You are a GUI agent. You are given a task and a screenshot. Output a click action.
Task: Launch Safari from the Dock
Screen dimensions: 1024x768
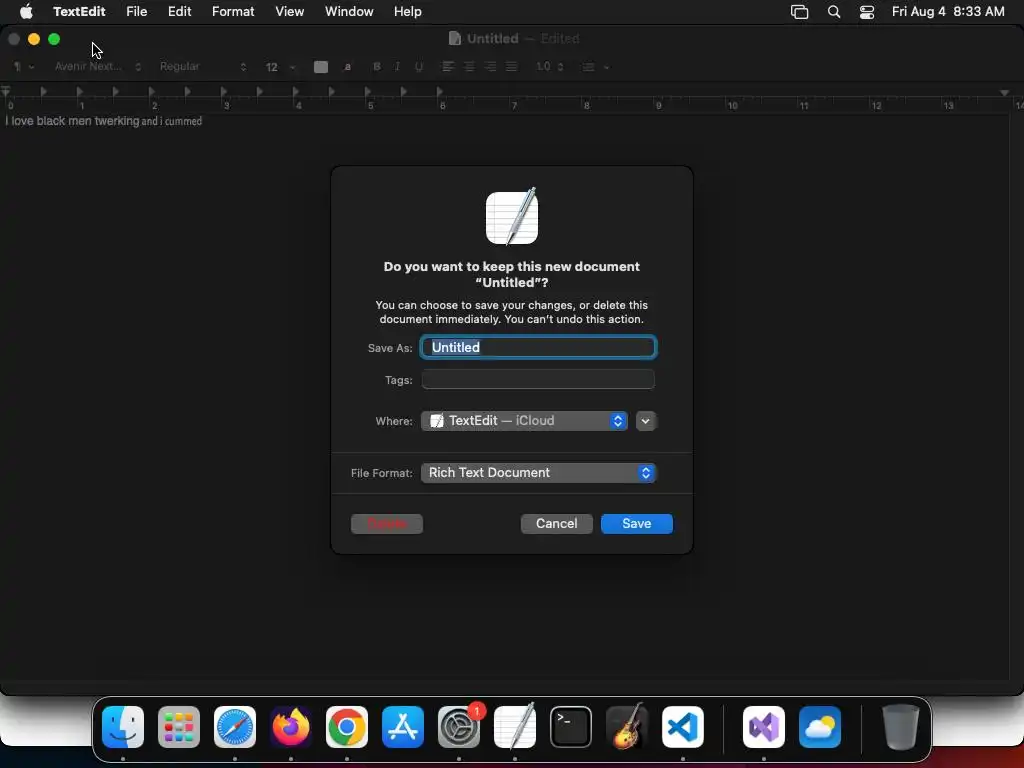[x=235, y=726]
